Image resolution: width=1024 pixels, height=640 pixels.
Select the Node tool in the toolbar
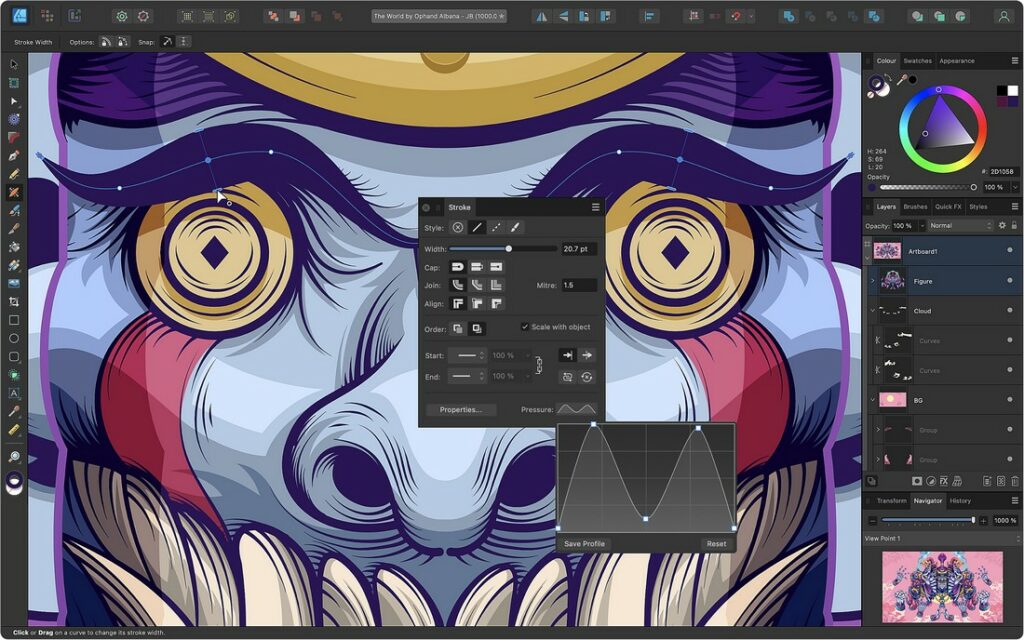[x=14, y=100]
